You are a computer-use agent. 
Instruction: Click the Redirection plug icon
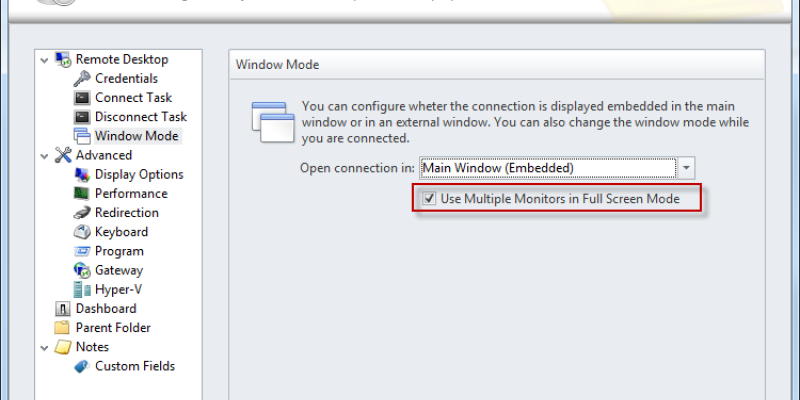click(x=82, y=213)
